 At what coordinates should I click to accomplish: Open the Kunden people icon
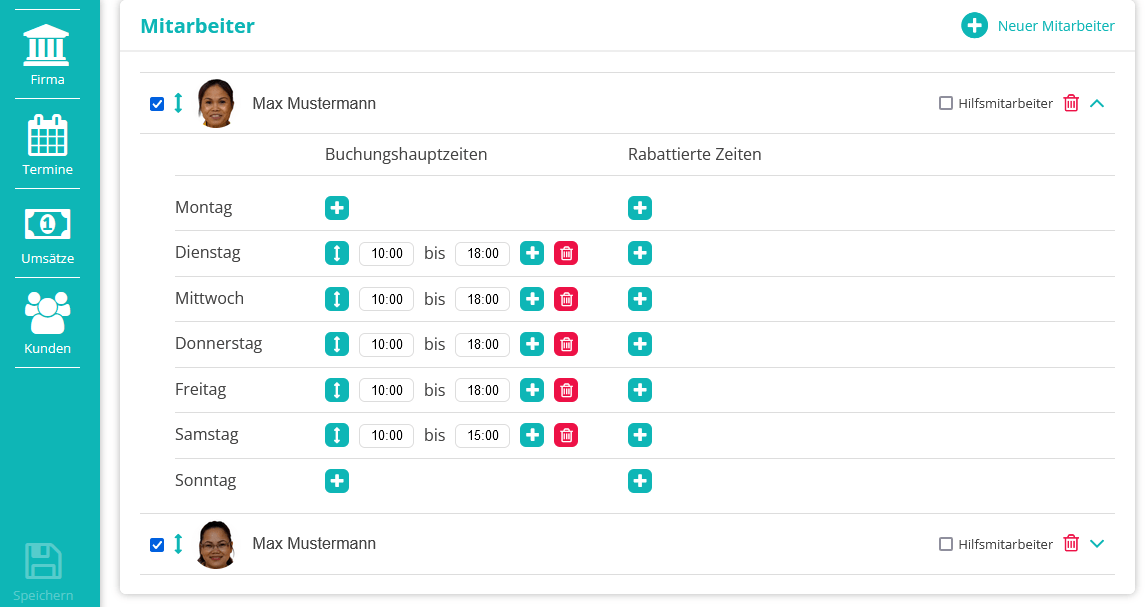(47, 324)
